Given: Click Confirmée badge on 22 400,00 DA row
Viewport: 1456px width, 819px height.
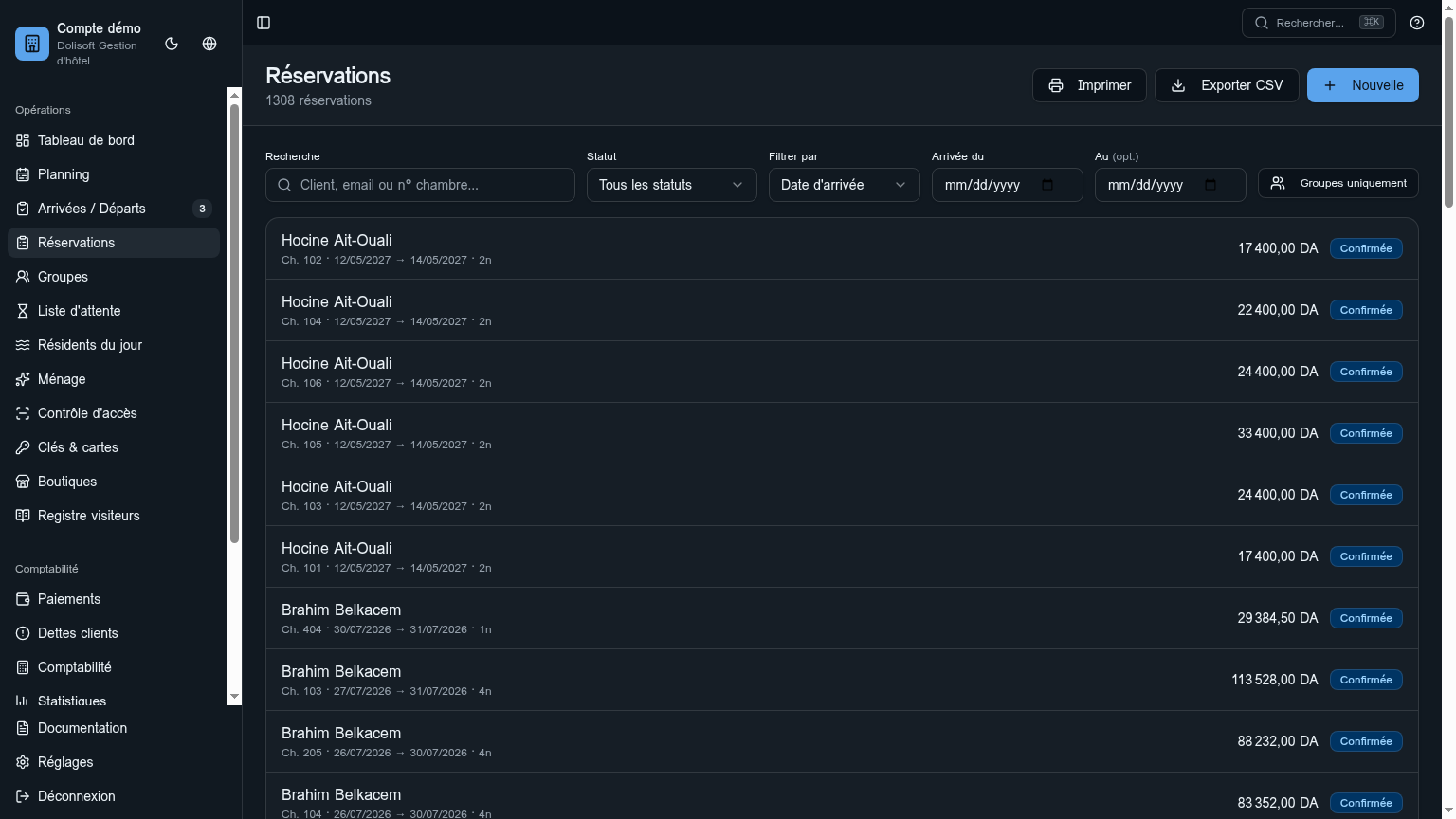Looking at the screenshot, I should point(1366,310).
